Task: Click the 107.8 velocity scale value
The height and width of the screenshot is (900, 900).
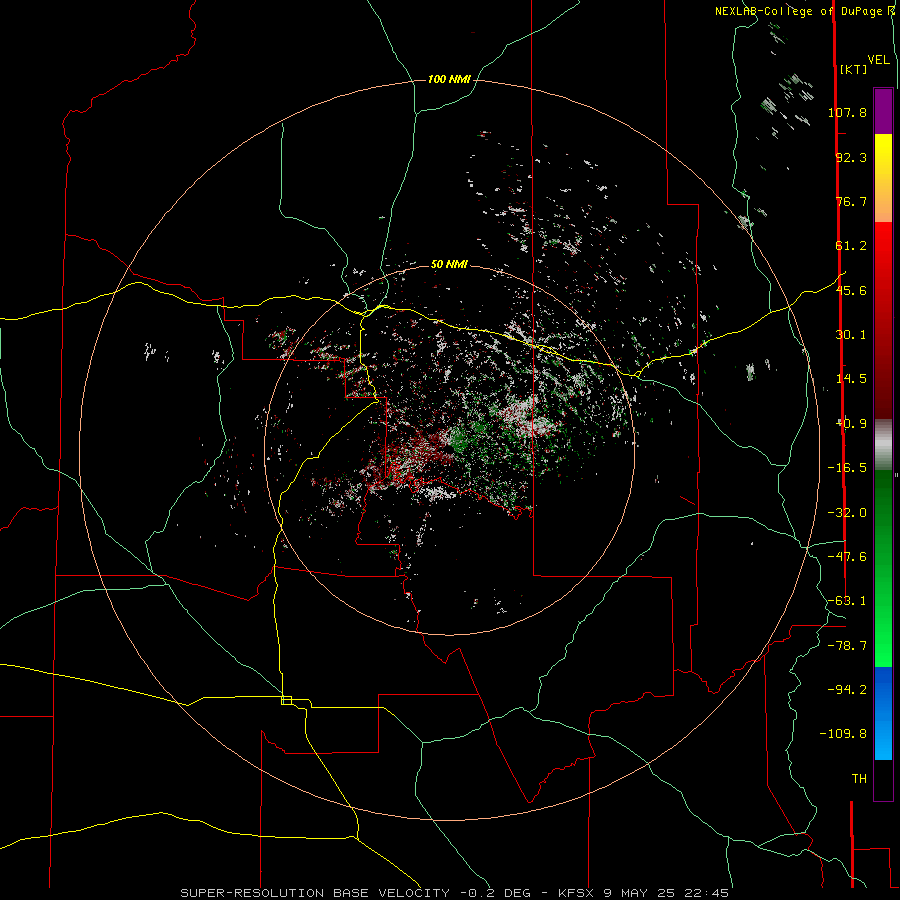Action: coord(847,112)
